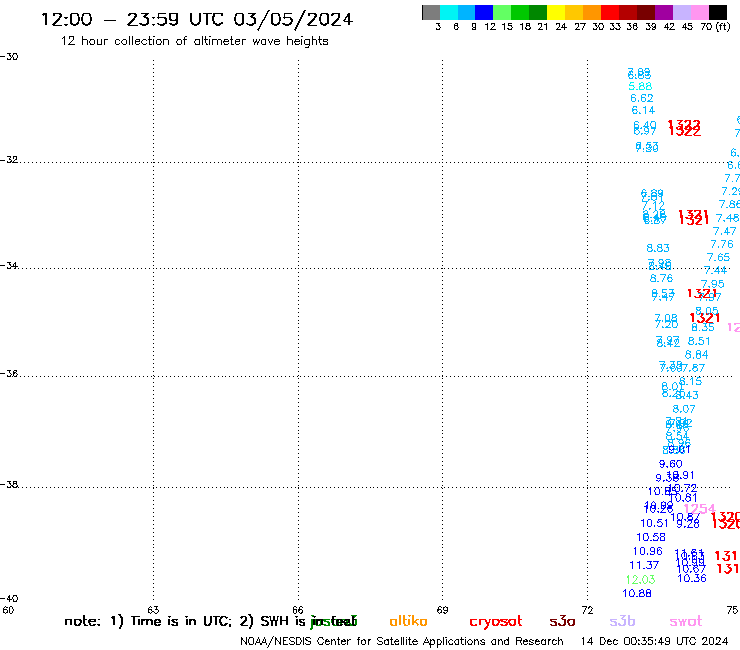This screenshot has width=740, height=650.
Task: Select the 7.76 wave height reading
Action: click(x=722, y=244)
